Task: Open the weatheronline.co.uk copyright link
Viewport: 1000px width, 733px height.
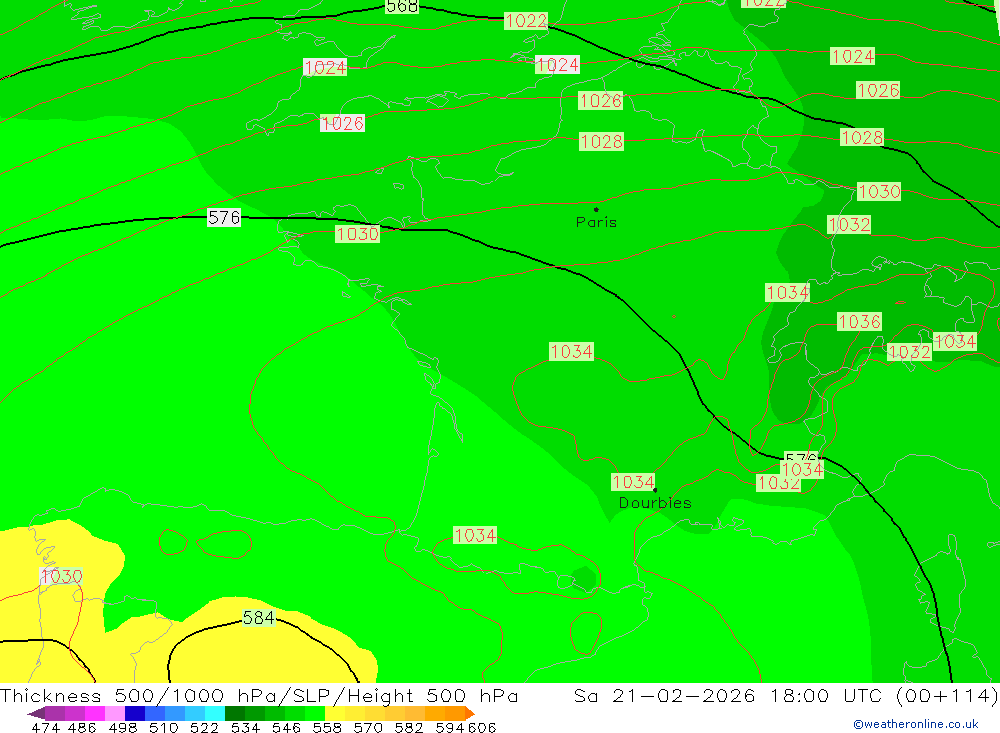Action: click(915, 724)
